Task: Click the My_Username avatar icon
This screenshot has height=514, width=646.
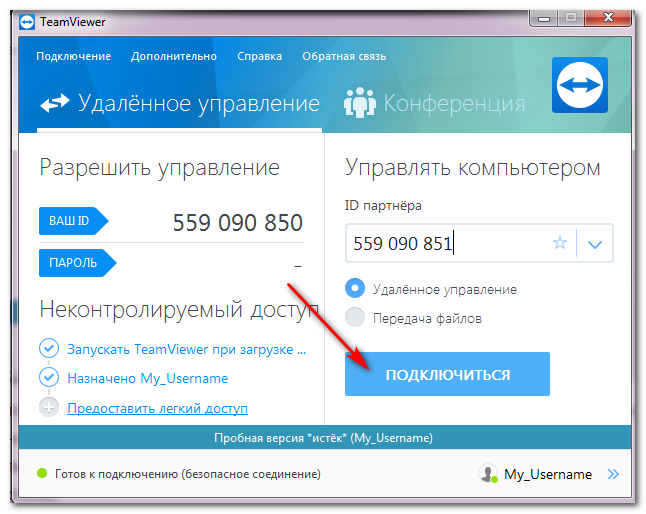Action: pyautogui.click(x=488, y=474)
